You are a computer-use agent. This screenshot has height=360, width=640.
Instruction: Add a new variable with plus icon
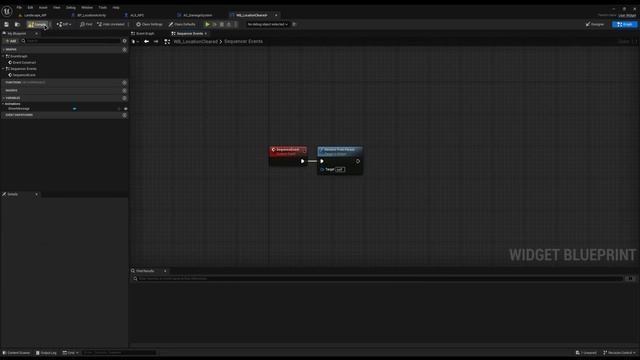(124, 98)
